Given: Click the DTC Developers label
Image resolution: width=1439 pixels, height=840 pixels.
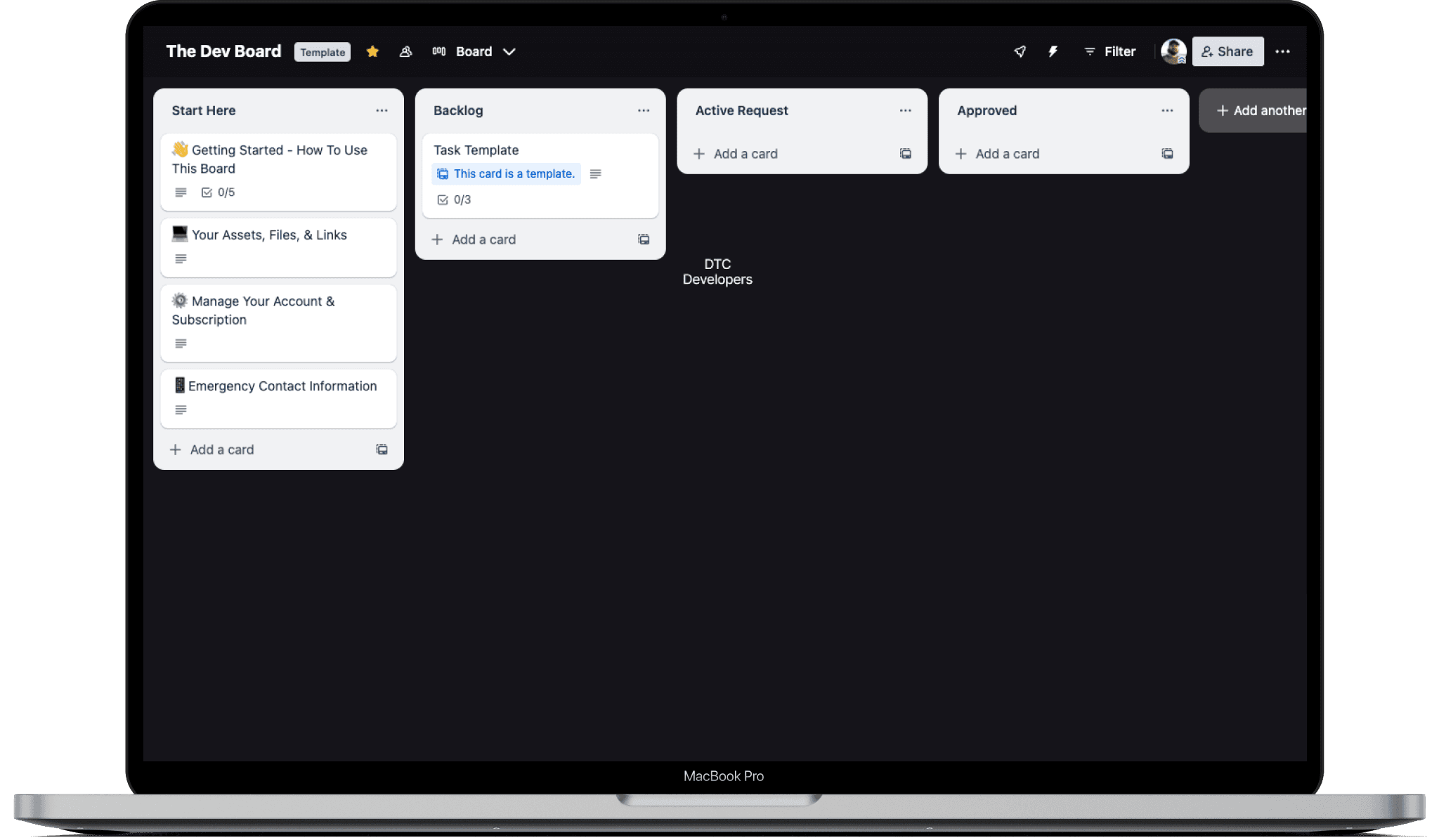Looking at the screenshot, I should coord(717,272).
